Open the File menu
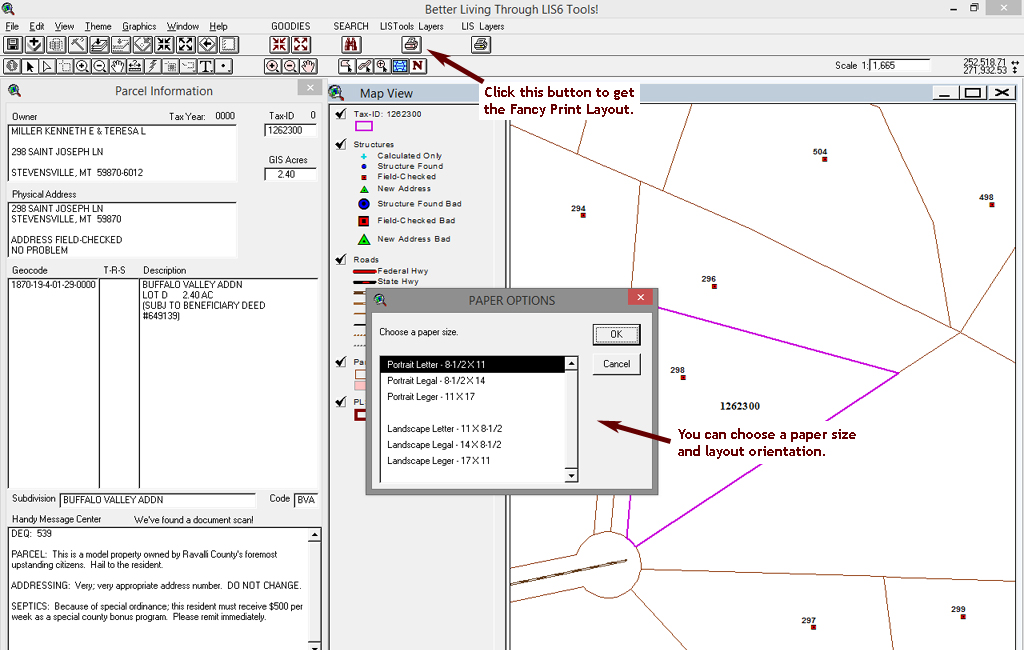This screenshot has height=650, width=1024. pos(12,26)
